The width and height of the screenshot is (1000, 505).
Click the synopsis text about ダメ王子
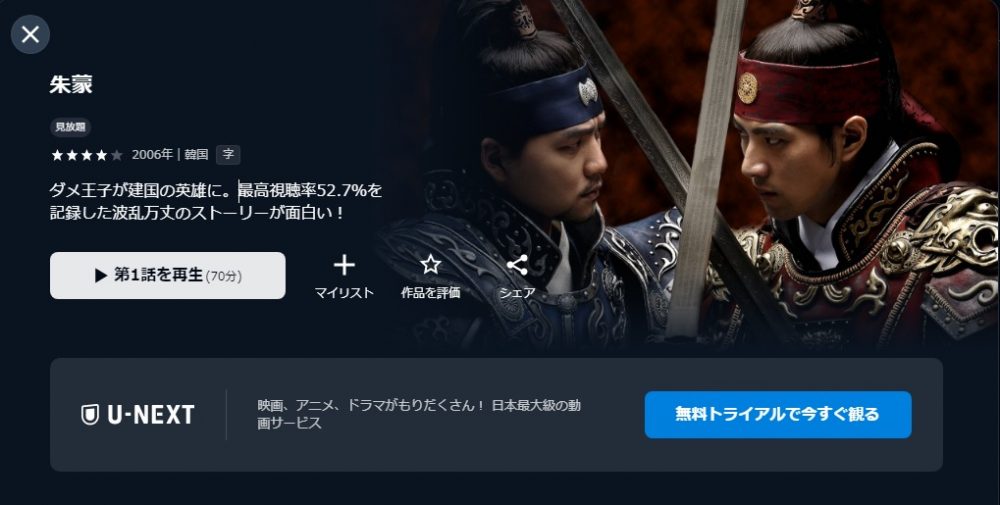coord(216,201)
